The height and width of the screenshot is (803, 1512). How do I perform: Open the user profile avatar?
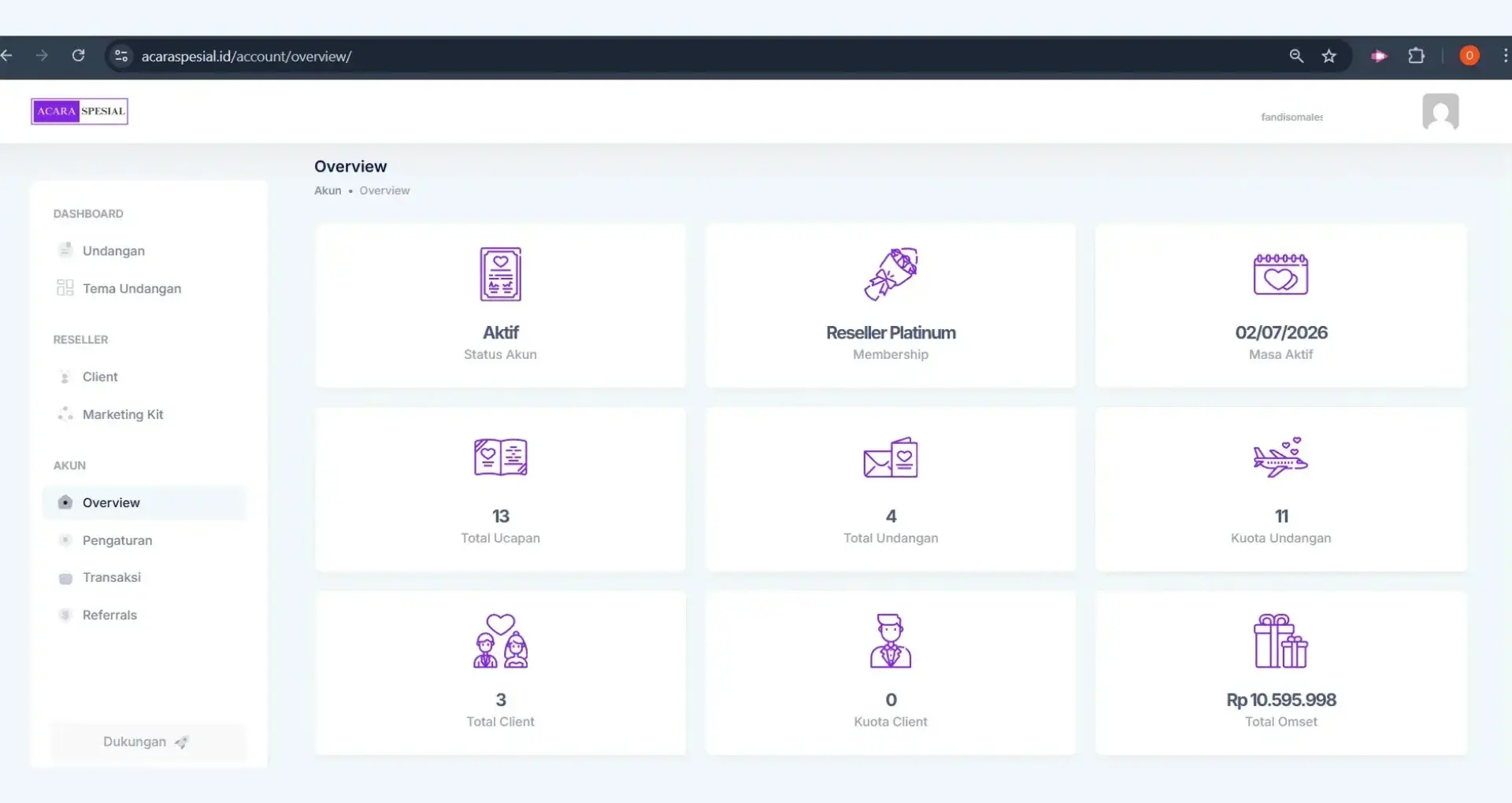coord(1440,112)
